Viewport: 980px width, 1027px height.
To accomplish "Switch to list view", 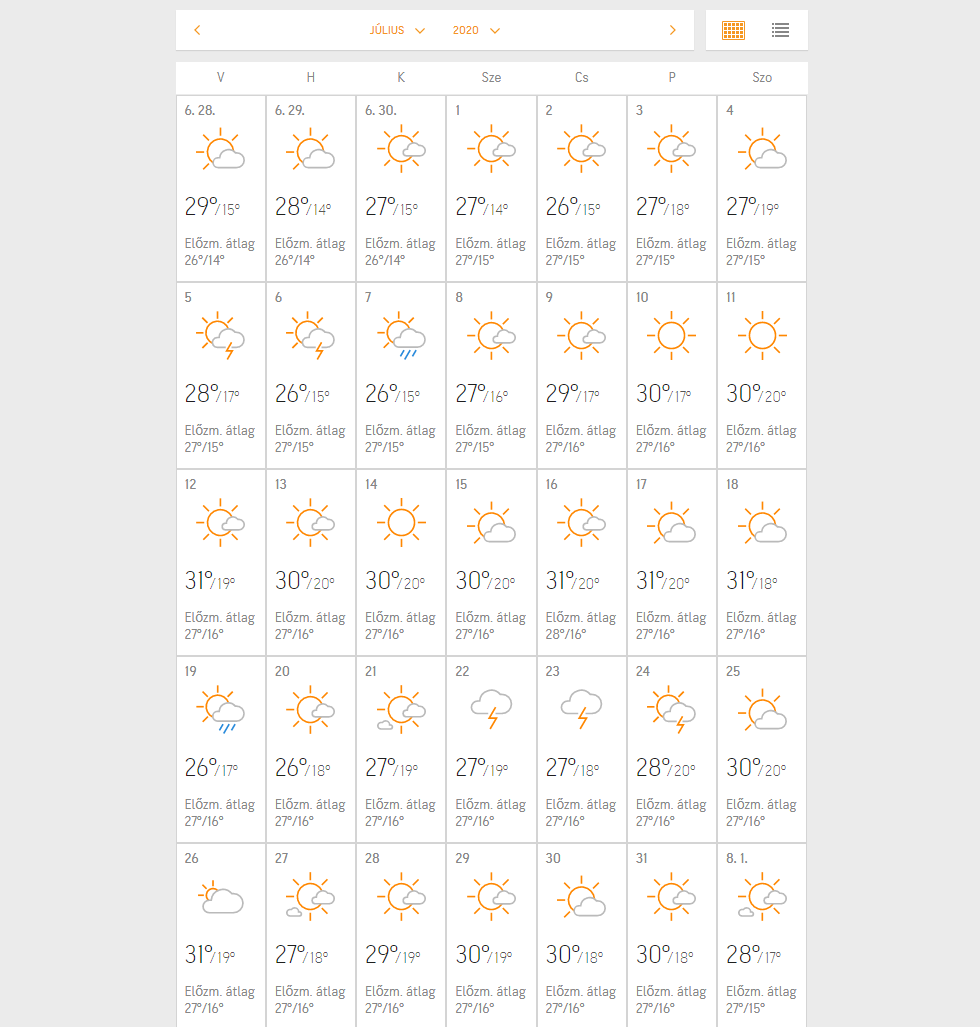I will 781,30.
